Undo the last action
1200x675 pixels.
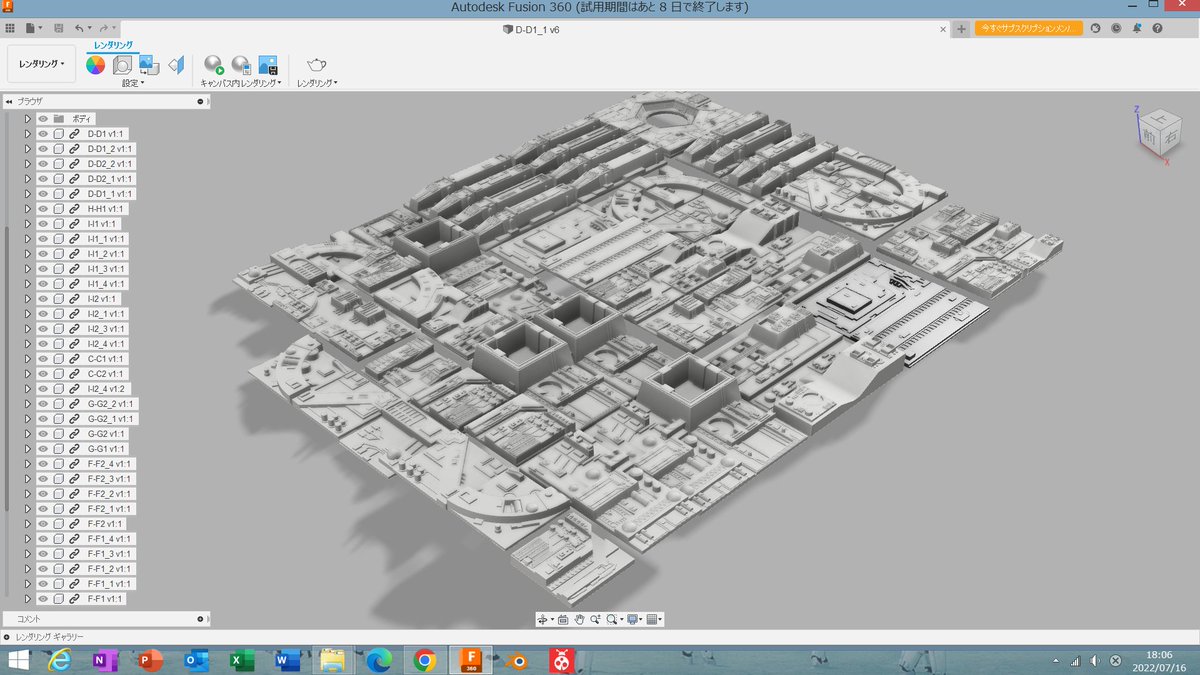[x=80, y=28]
